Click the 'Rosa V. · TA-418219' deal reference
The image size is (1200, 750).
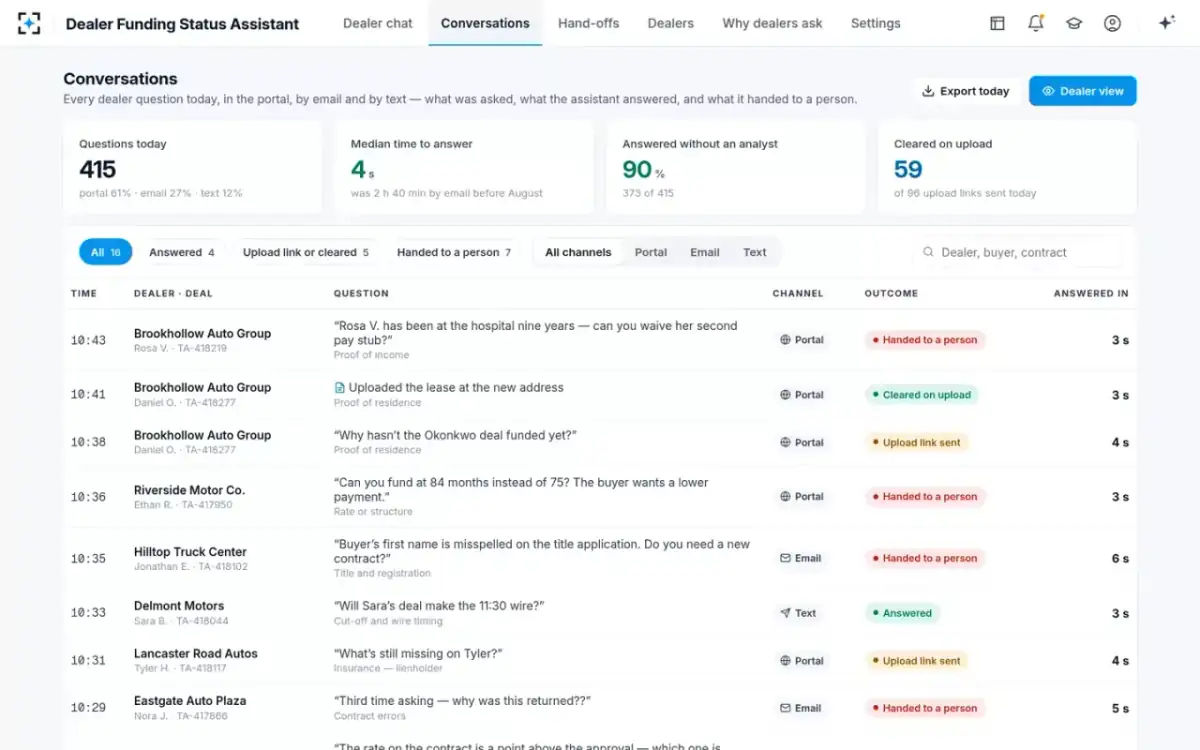(x=180, y=348)
